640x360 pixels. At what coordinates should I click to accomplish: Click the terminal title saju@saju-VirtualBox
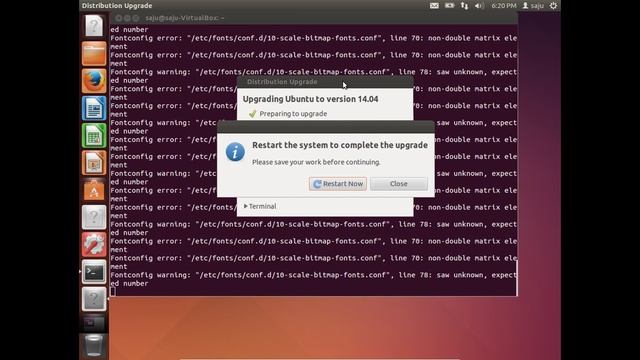tap(184, 18)
